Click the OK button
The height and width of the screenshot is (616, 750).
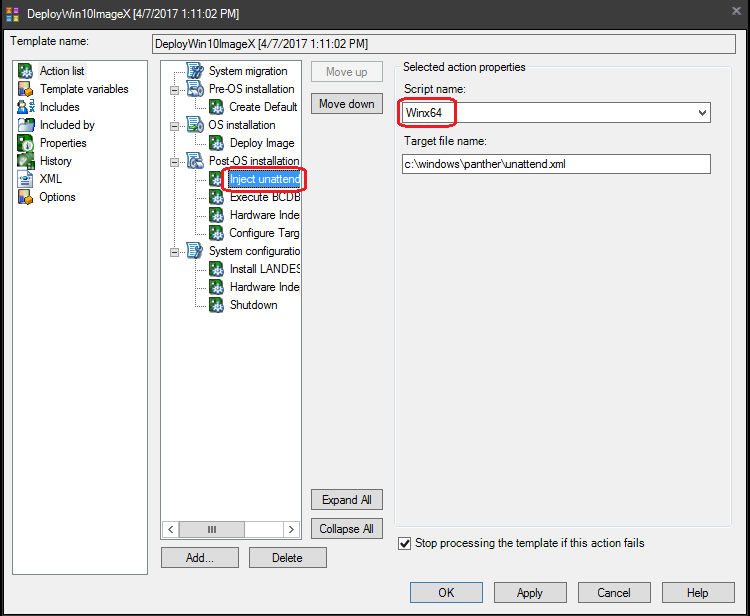(446, 593)
